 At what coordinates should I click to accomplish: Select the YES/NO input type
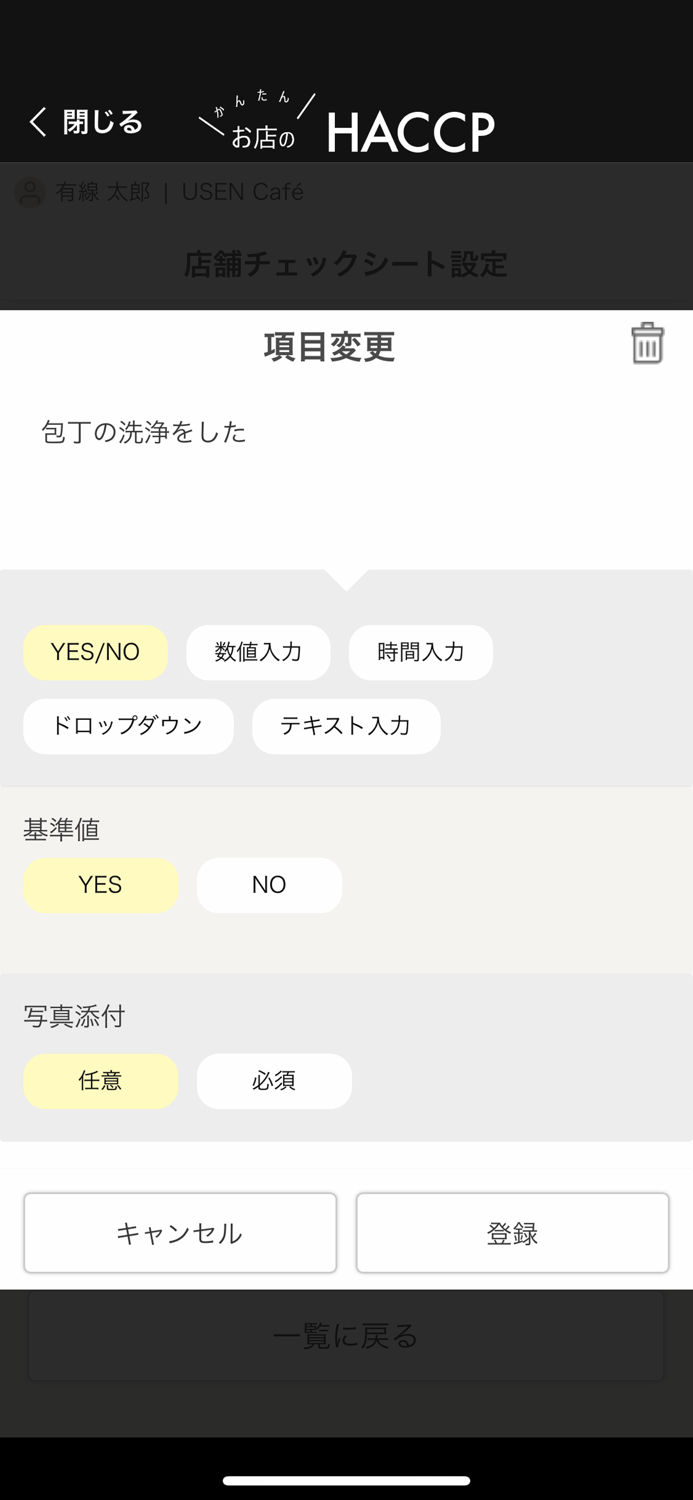[x=95, y=652]
